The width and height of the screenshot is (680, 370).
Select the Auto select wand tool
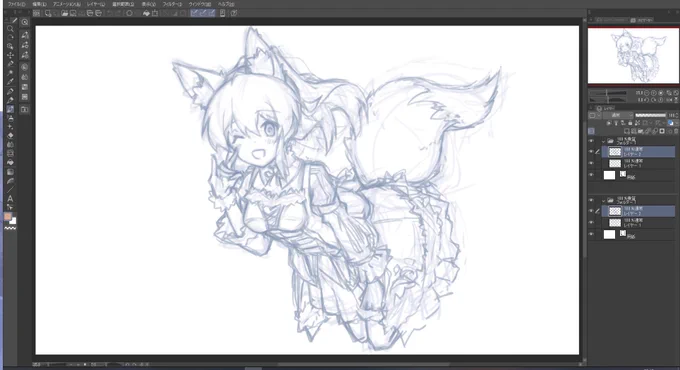[10, 73]
